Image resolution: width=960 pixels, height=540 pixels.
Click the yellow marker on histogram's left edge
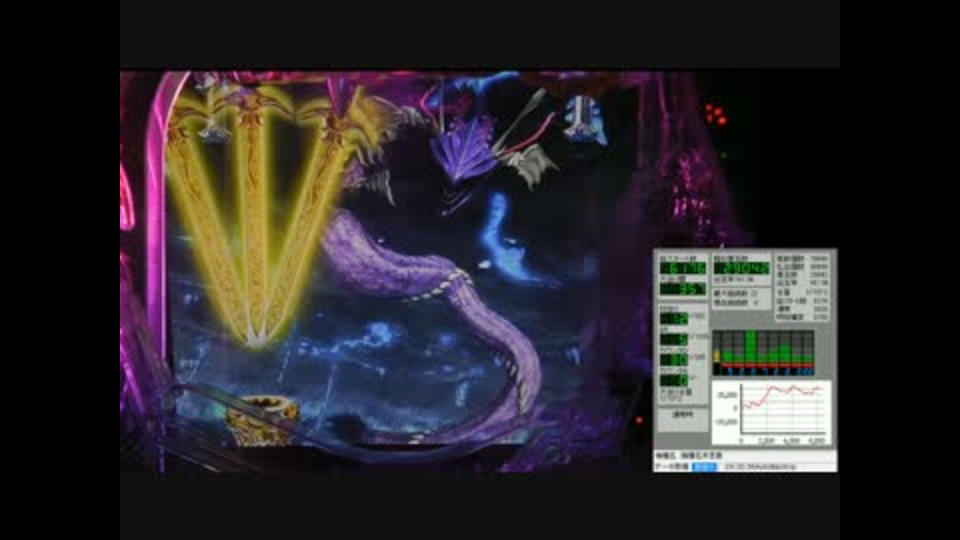coord(716,356)
